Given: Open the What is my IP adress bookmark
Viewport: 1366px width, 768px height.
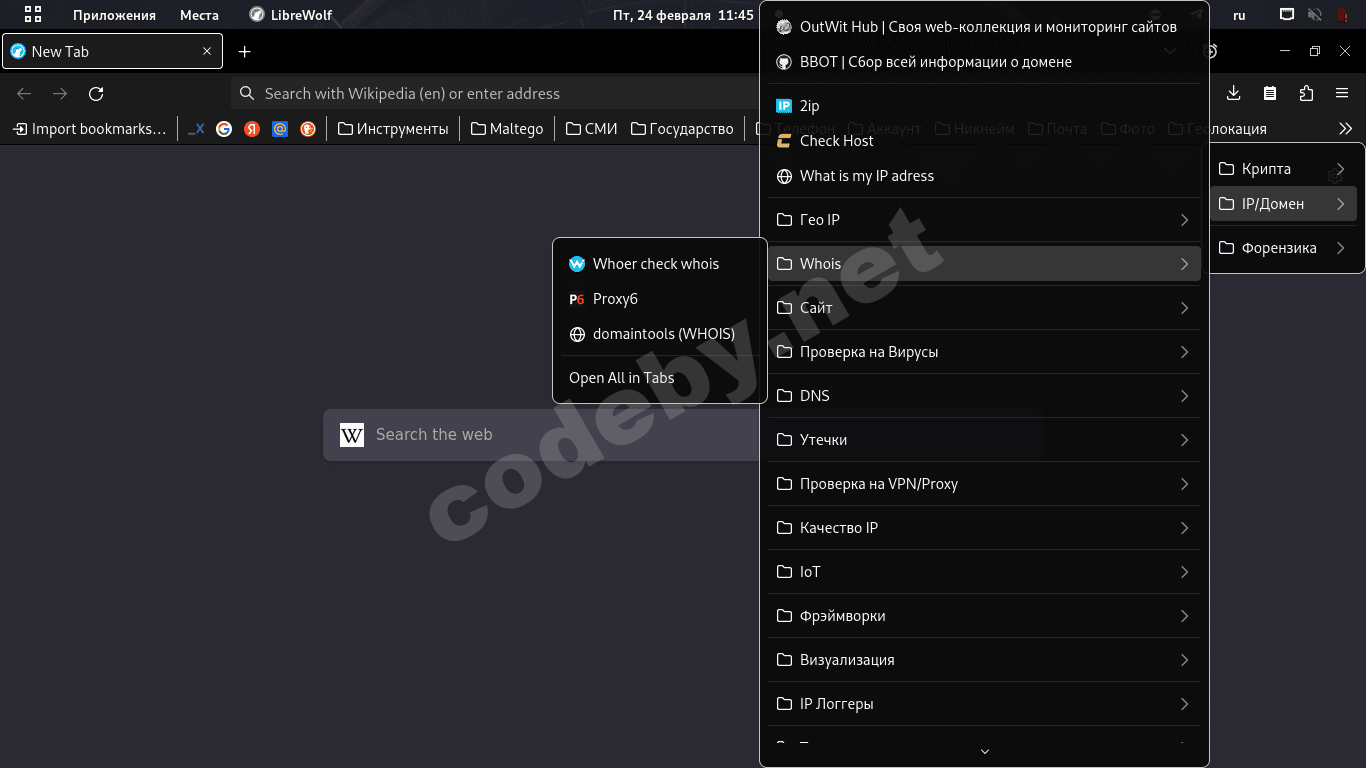Looking at the screenshot, I should click(984, 176).
